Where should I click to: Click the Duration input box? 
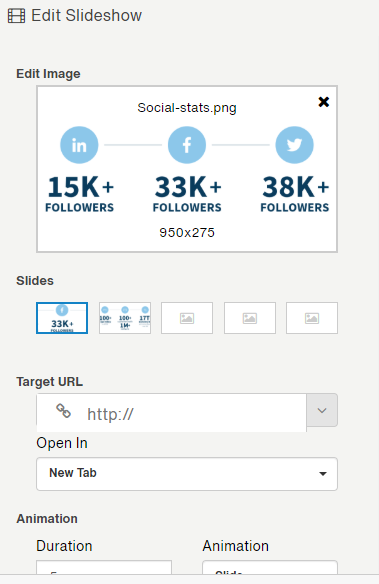104,567
